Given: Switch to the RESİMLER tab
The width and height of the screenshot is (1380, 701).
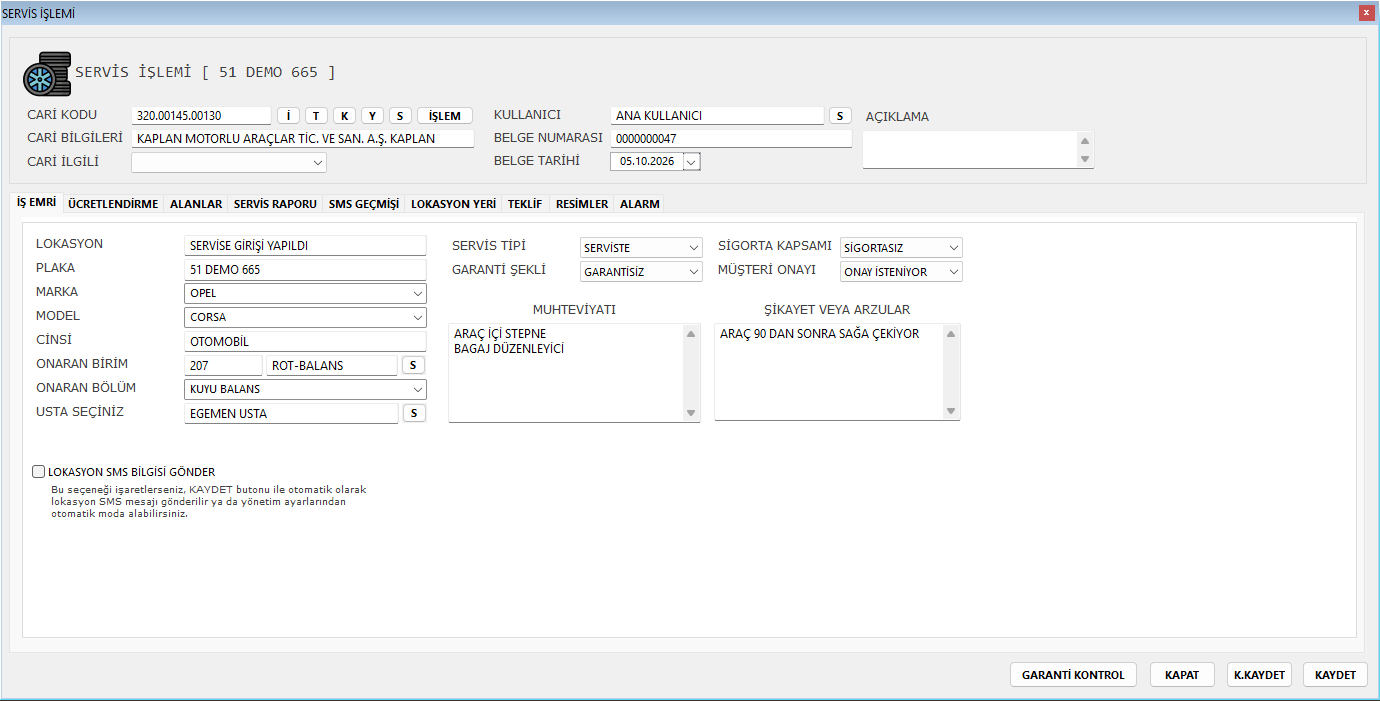Looking at the screenshot, I should click(x=582, y=204).
